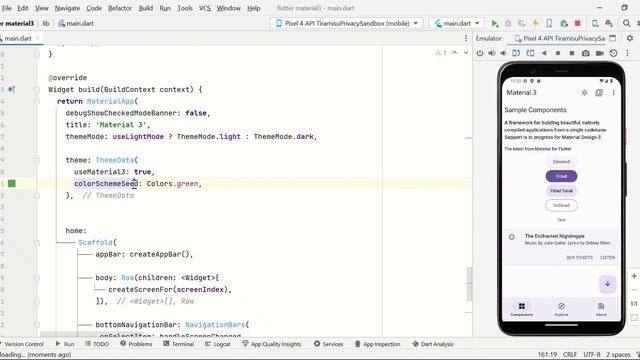The image size is (640, 360).
Task: Click the Flutter hot reload lightning icon
Action: click(x=536, y=24)
